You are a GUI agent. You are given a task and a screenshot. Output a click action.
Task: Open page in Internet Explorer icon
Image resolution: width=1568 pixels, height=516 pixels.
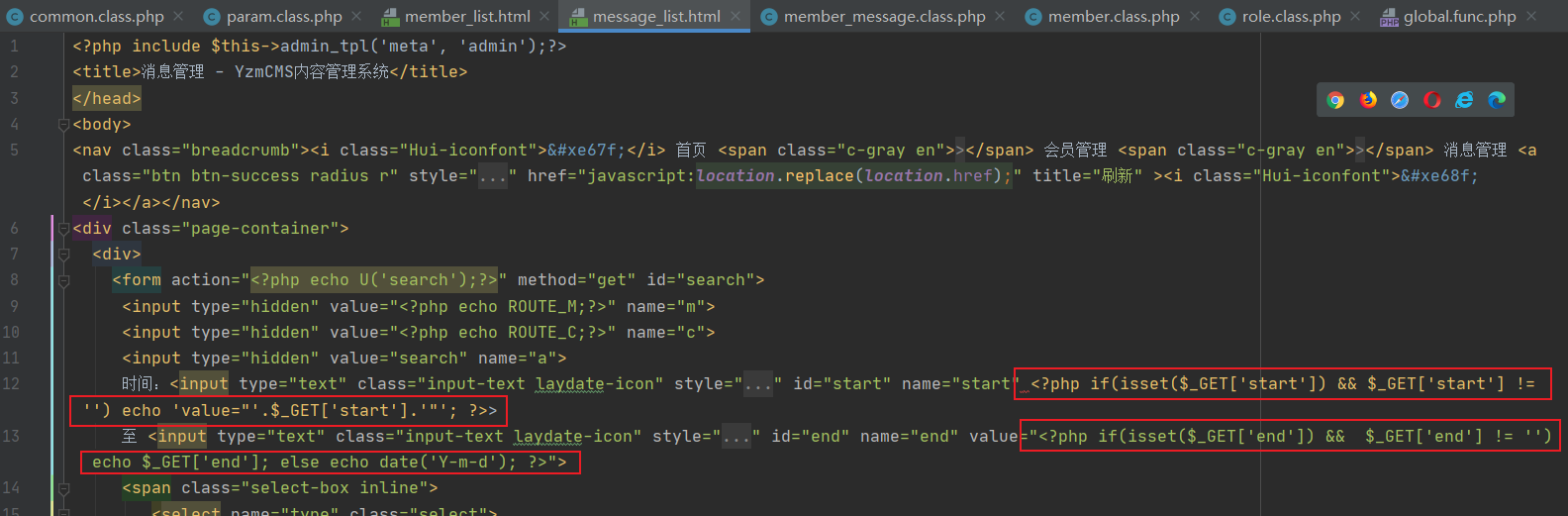pos(1464,100)
